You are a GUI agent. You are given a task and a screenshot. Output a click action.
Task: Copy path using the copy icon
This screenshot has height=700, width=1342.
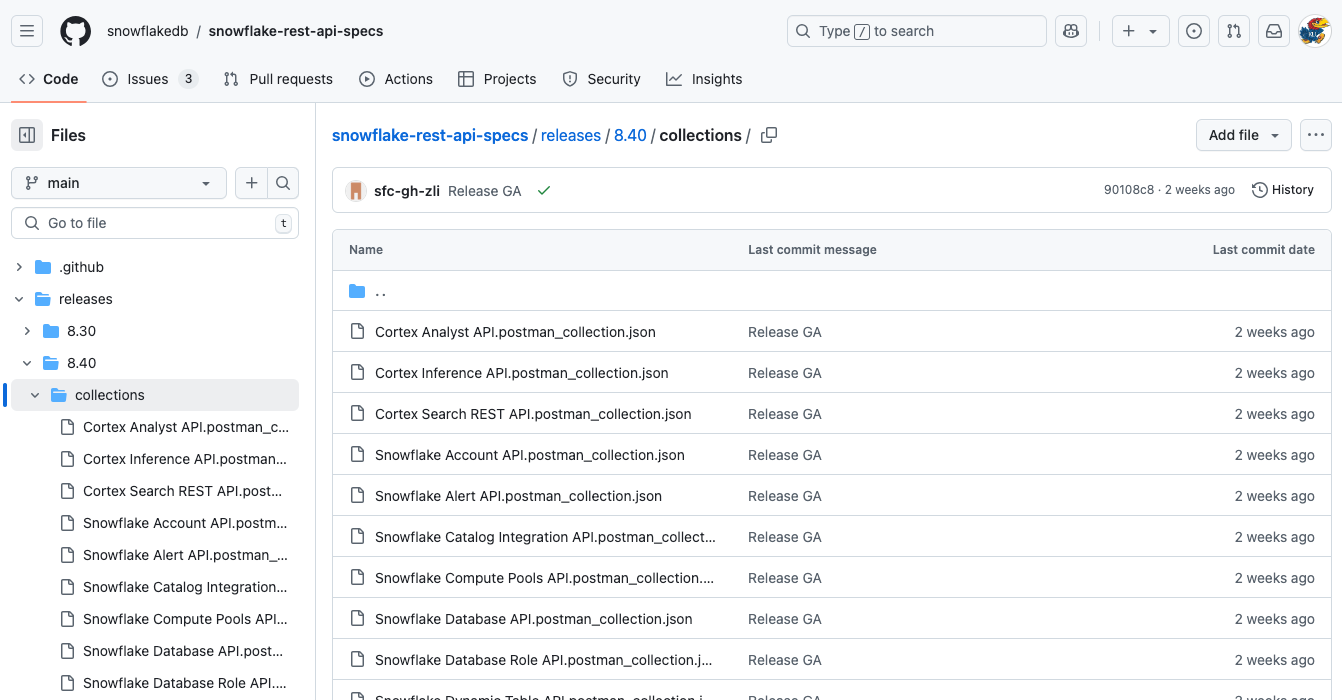click(769, 135)
